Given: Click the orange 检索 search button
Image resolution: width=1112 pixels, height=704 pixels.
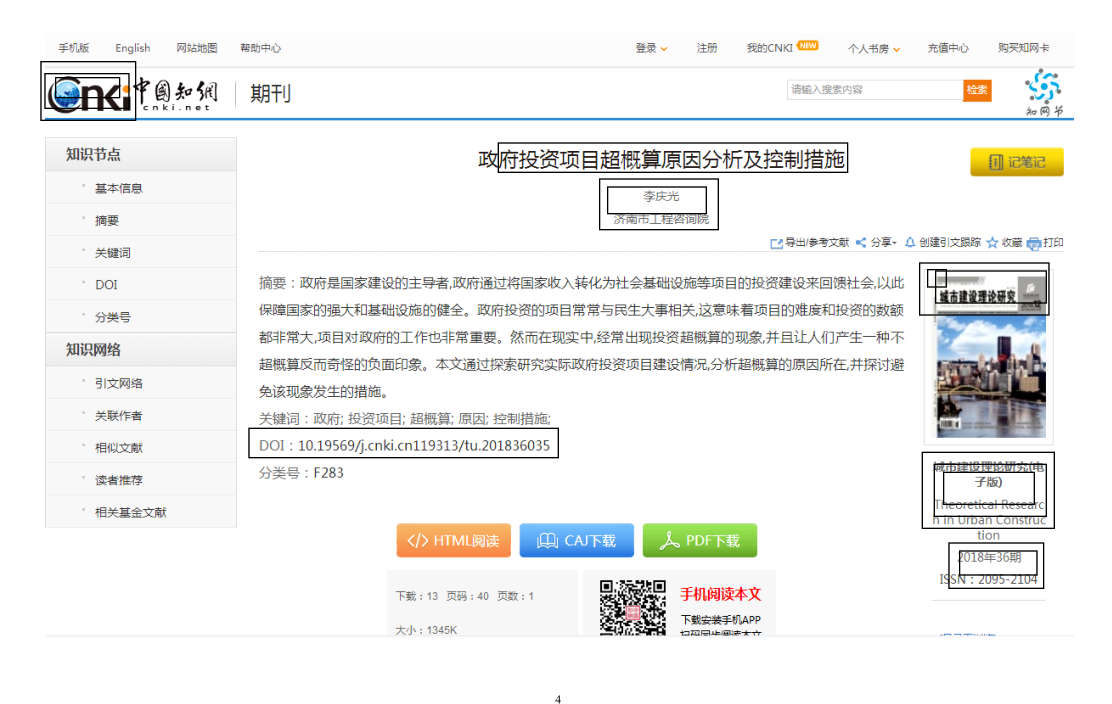Looking at the screenshot, I should point(977,90).
